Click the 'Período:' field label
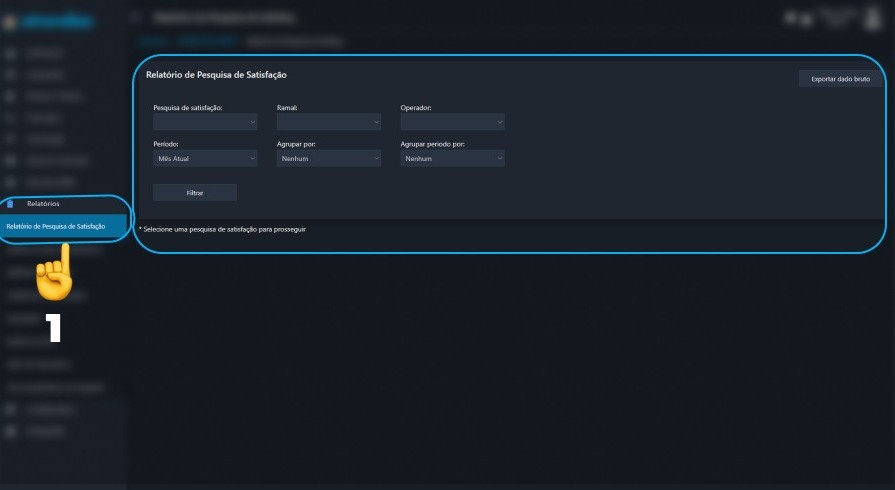The image size is (895, 490). point(166,144)
